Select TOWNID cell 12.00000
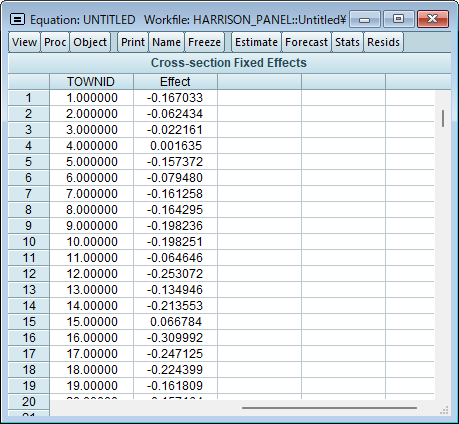459x424 pixels. point(91,274)
